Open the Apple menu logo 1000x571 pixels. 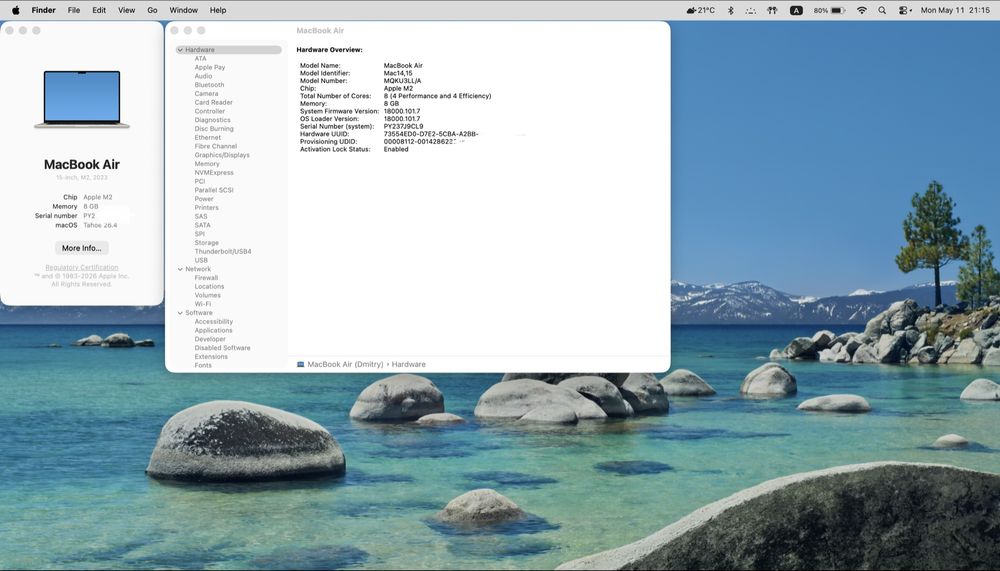16,10
